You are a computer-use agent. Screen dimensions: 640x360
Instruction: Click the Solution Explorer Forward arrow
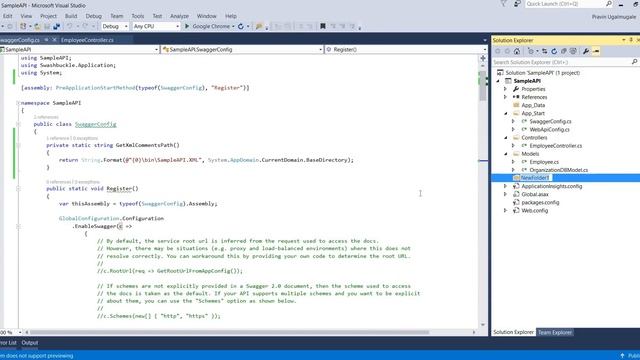507,51
